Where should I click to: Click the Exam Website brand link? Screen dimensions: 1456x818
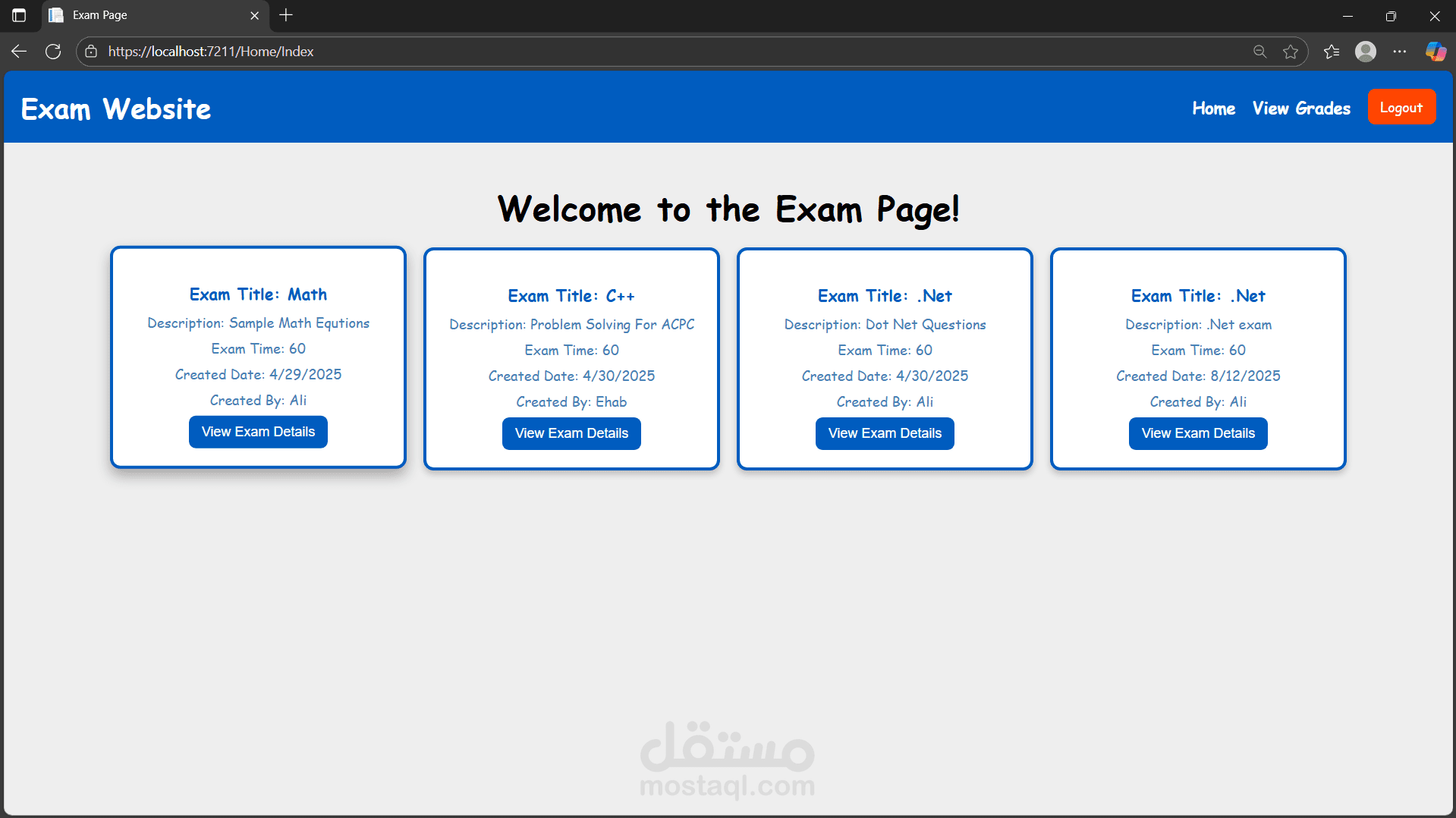[x=115, y=109]
